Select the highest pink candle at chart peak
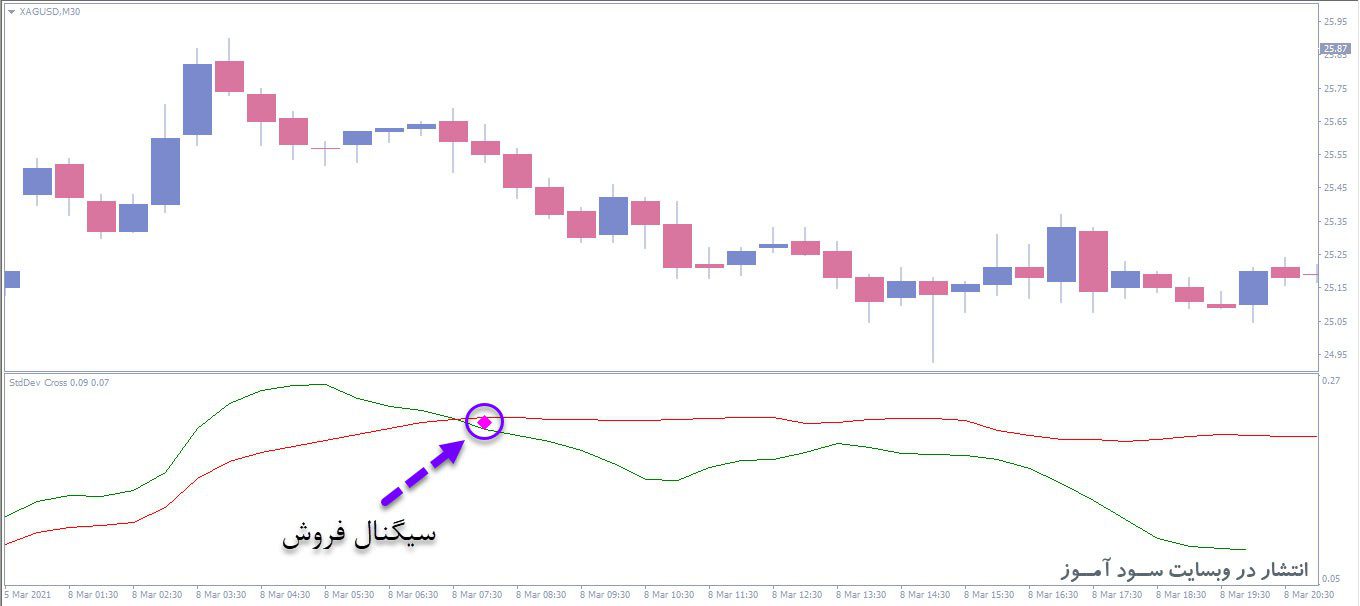Screen dimensions: 1360x606 229,76
